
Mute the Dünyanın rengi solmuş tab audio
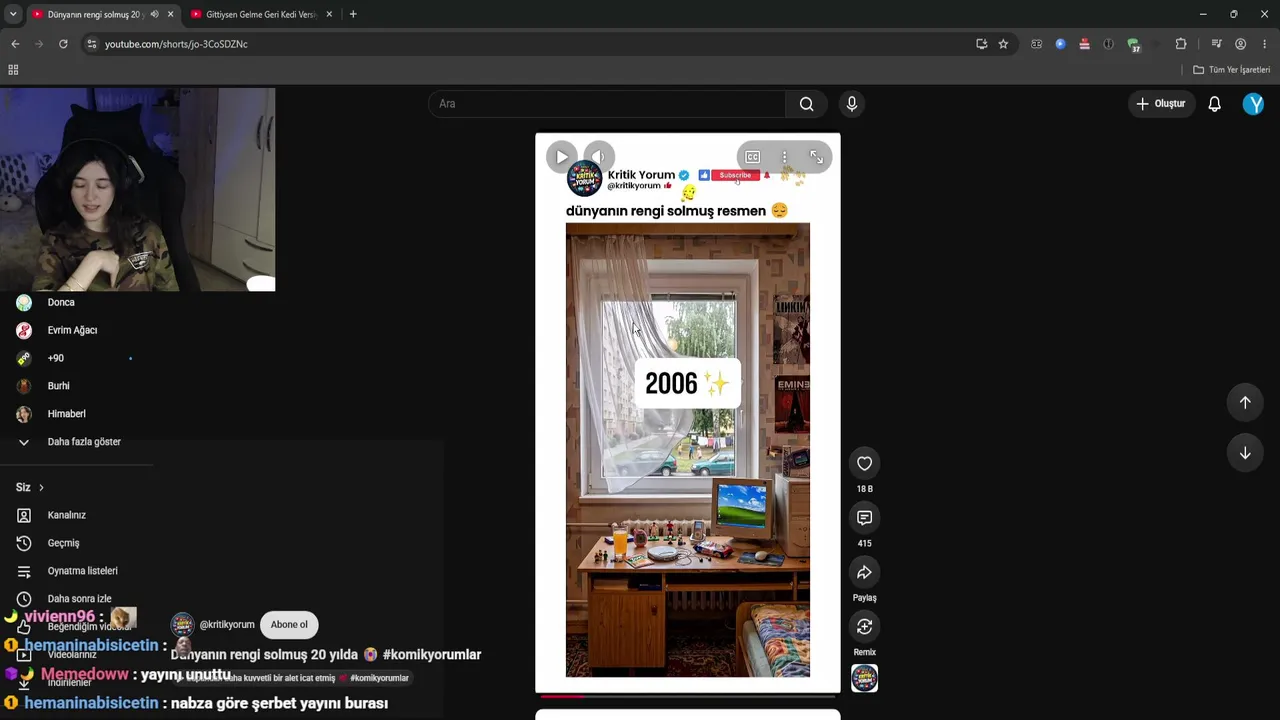154,14
